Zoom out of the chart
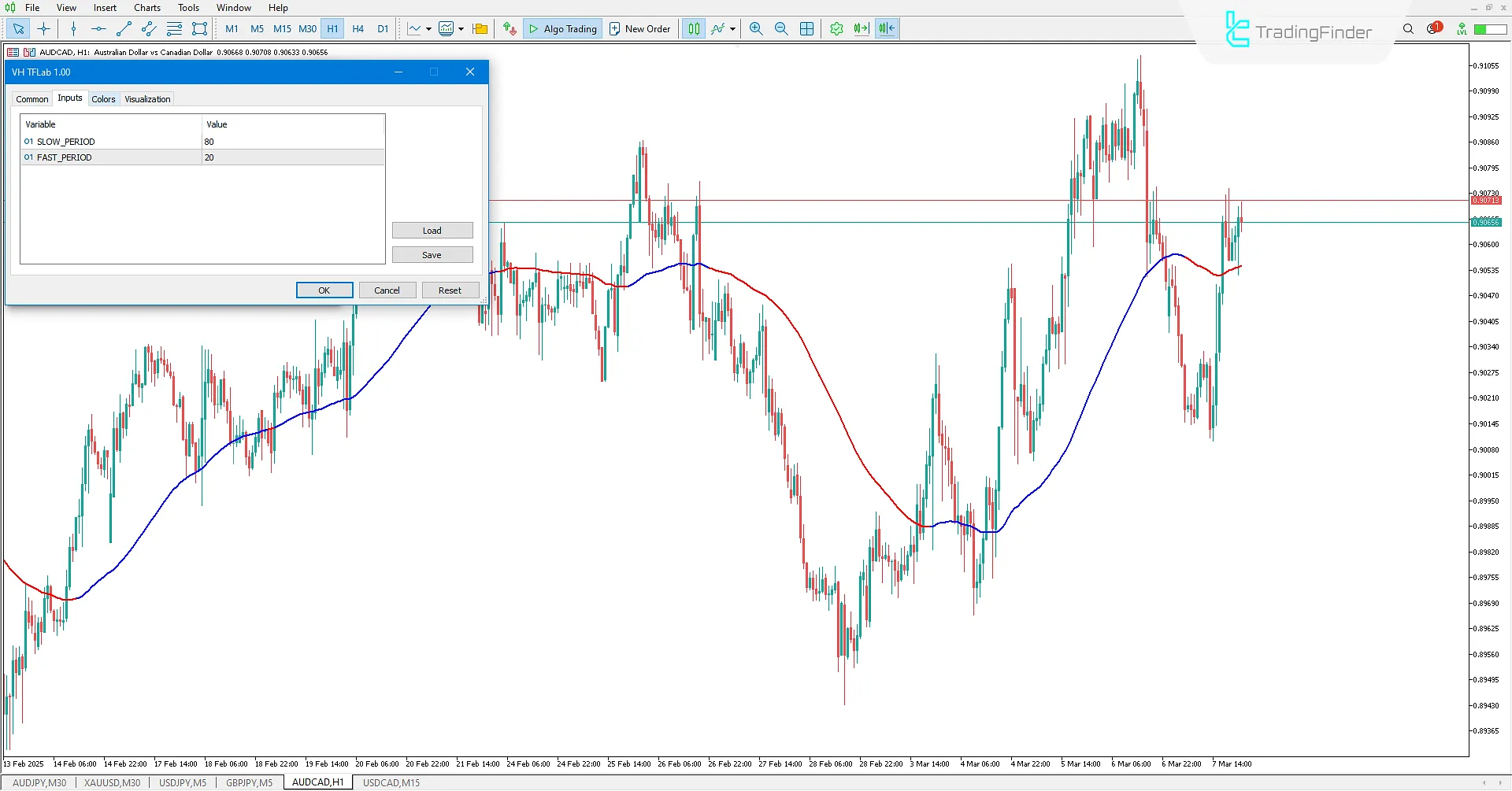Screen dimensions: 1512x791 tap(780, 28)
